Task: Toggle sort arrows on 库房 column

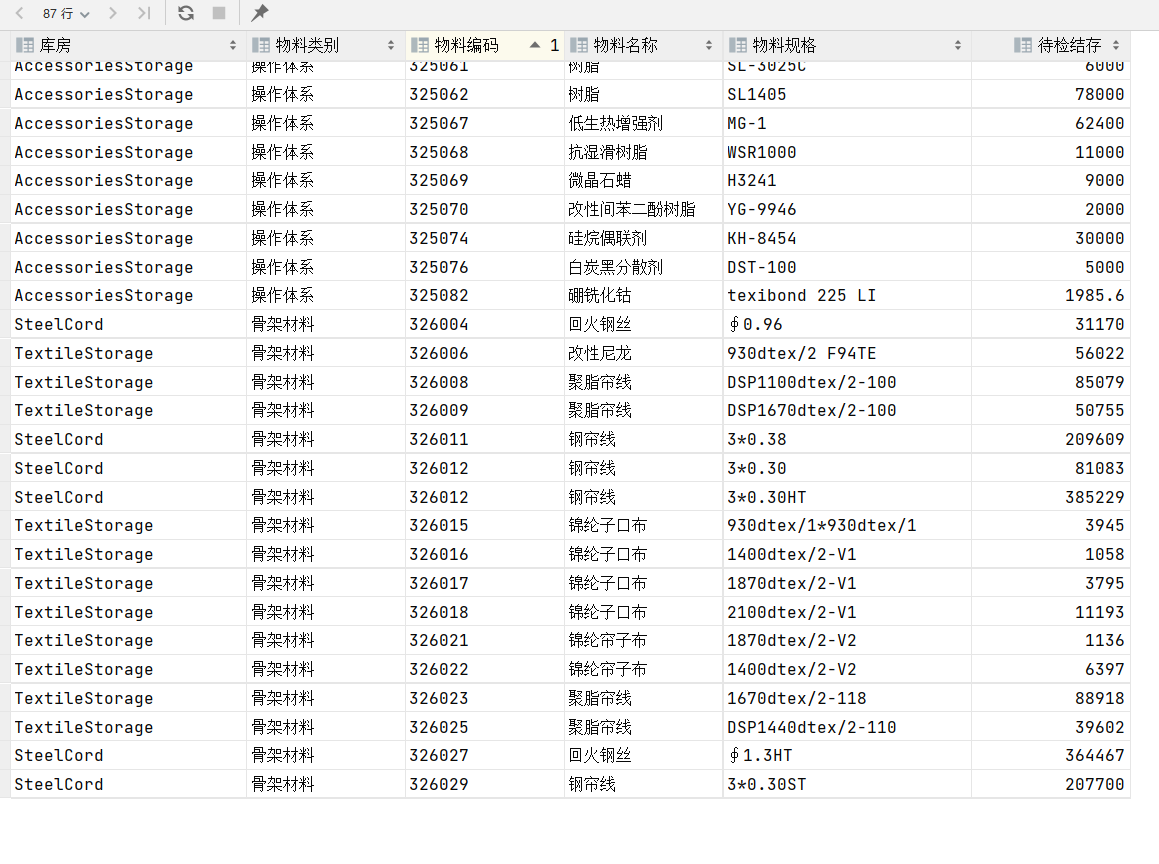Action: point(233,45)
